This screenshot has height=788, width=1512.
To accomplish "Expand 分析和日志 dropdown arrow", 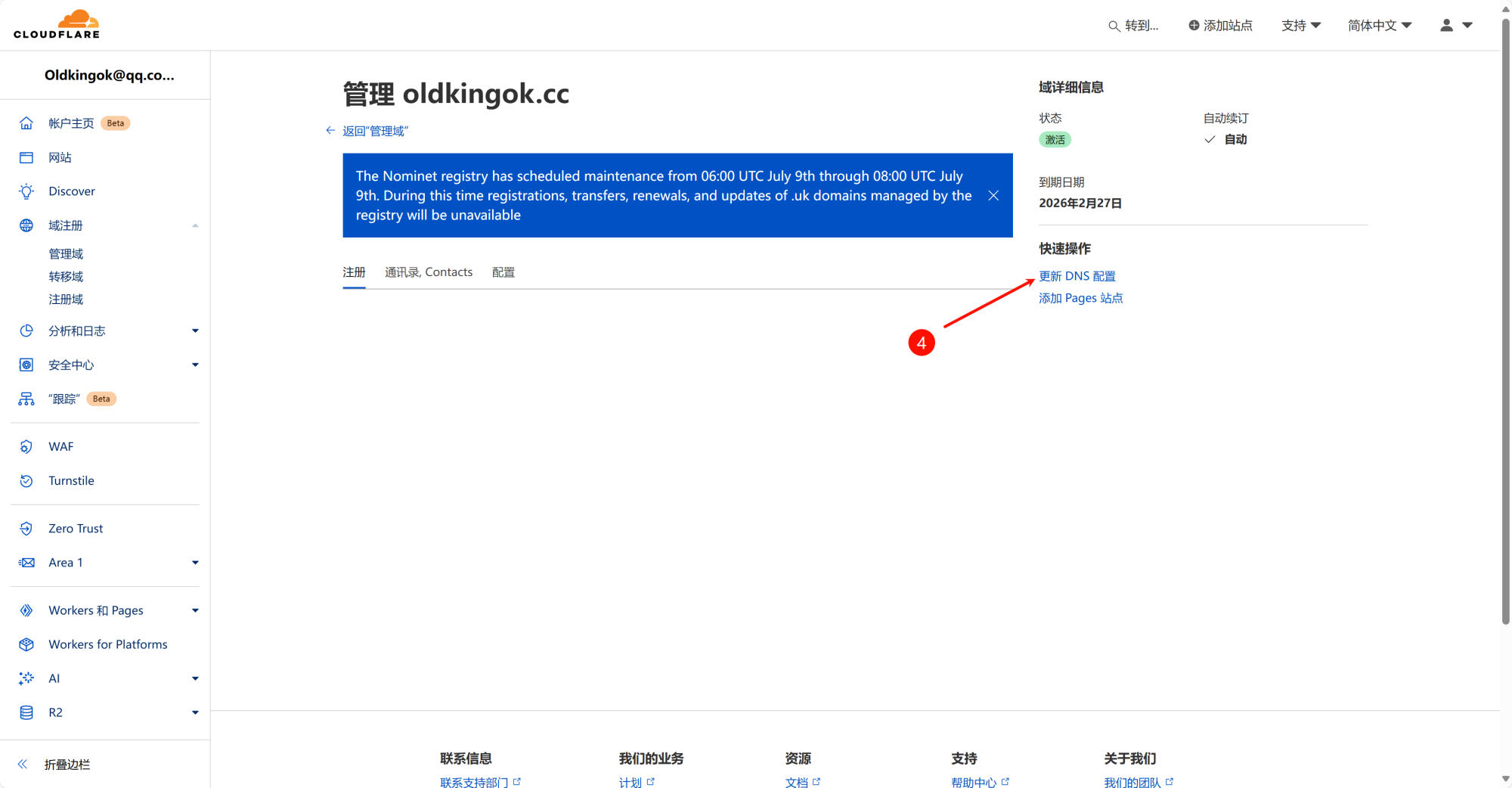I will point(195,330).
